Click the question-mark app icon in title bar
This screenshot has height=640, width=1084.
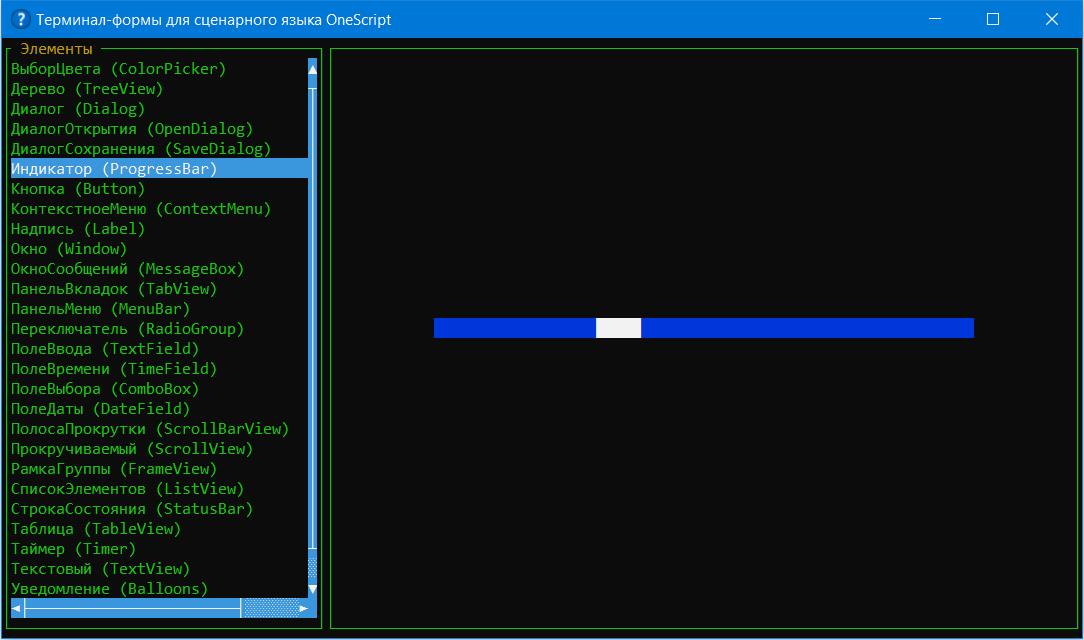click(x=19, y=19)
